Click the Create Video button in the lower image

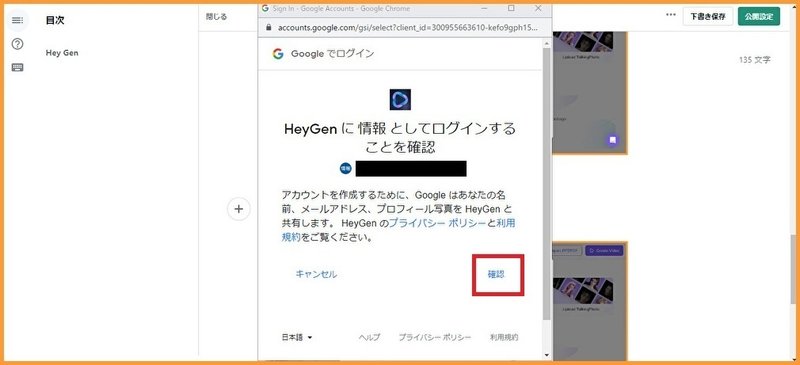(604, 251)
